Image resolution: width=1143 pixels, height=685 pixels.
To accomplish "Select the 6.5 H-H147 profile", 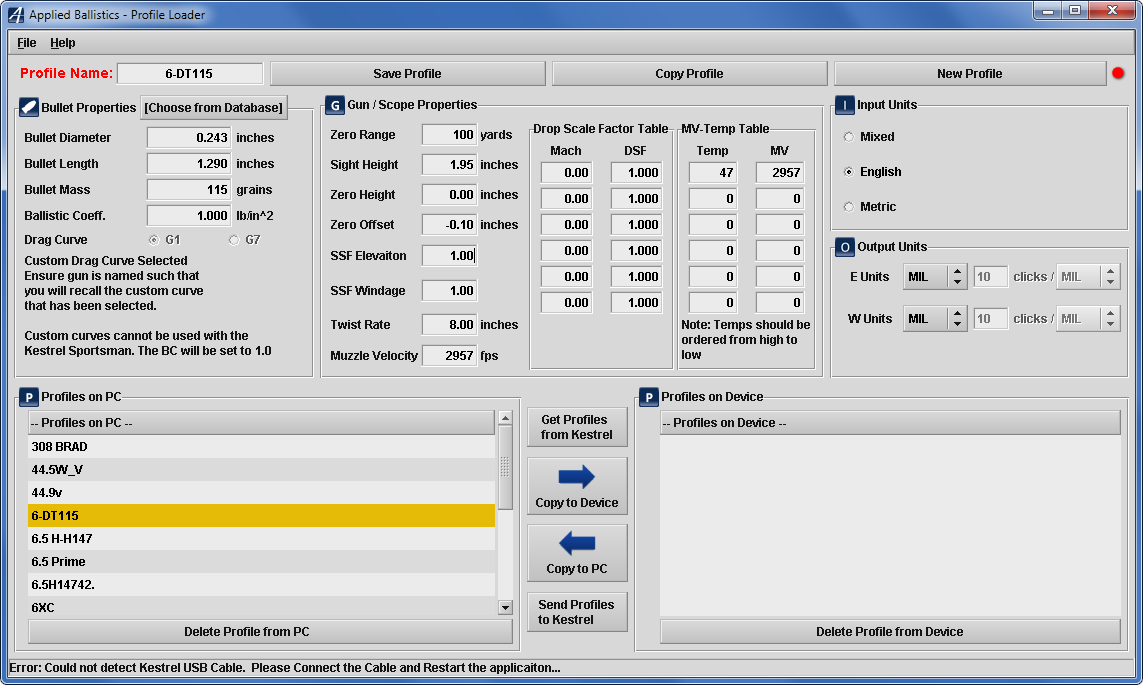I will [262, 539].
